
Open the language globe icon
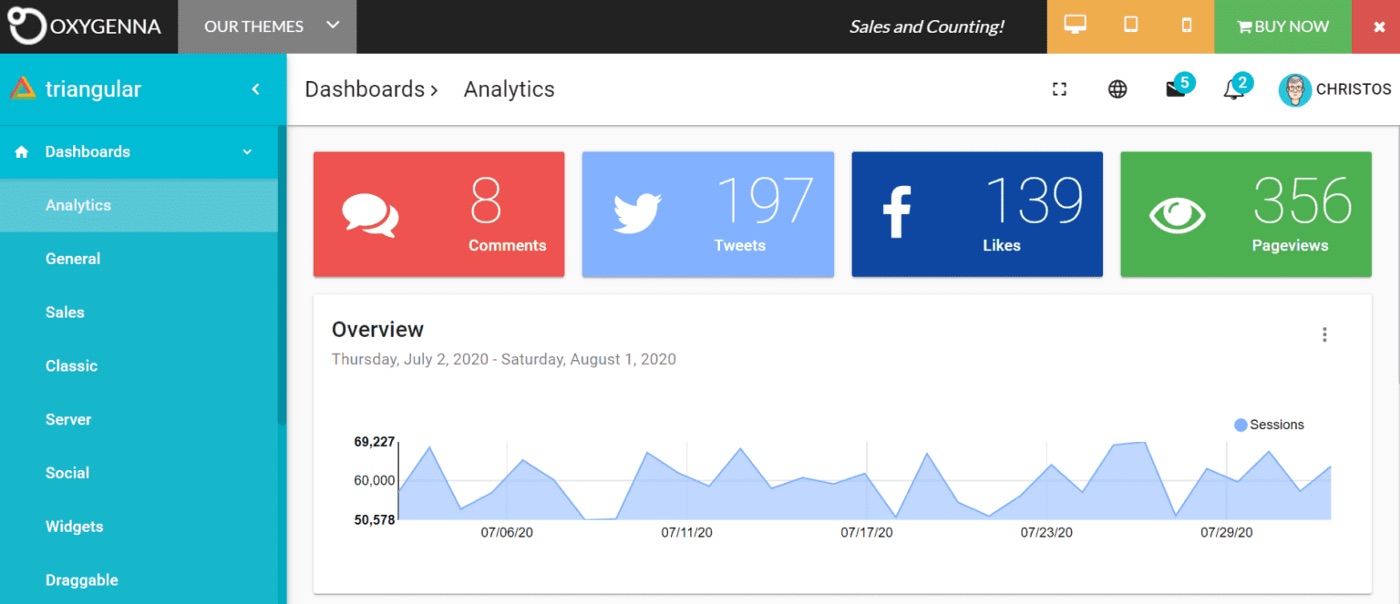1117,89
